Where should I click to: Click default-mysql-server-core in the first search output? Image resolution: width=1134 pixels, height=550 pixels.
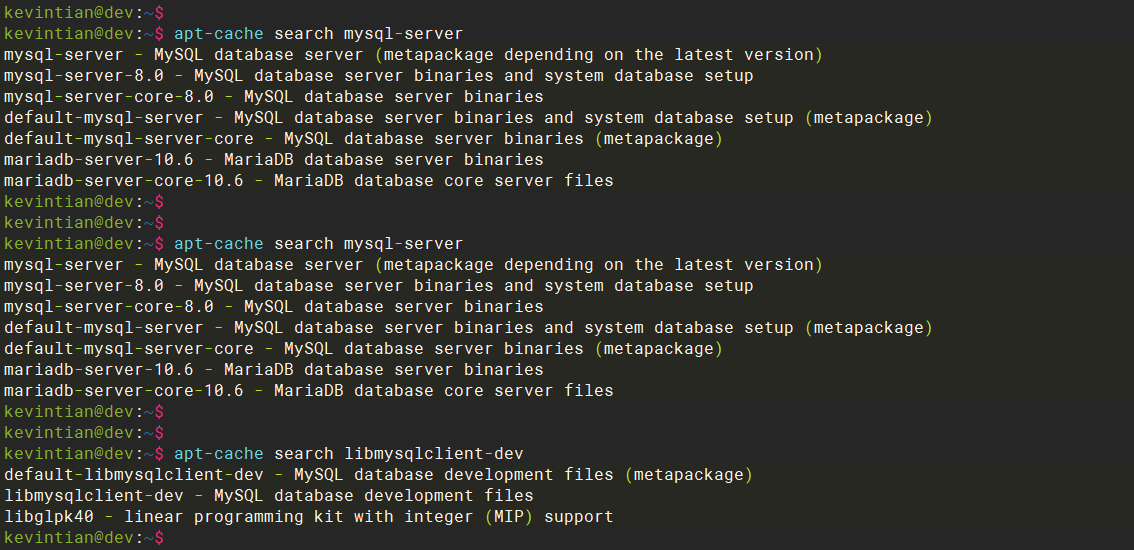pyautogui.click(x=128, y=139)
